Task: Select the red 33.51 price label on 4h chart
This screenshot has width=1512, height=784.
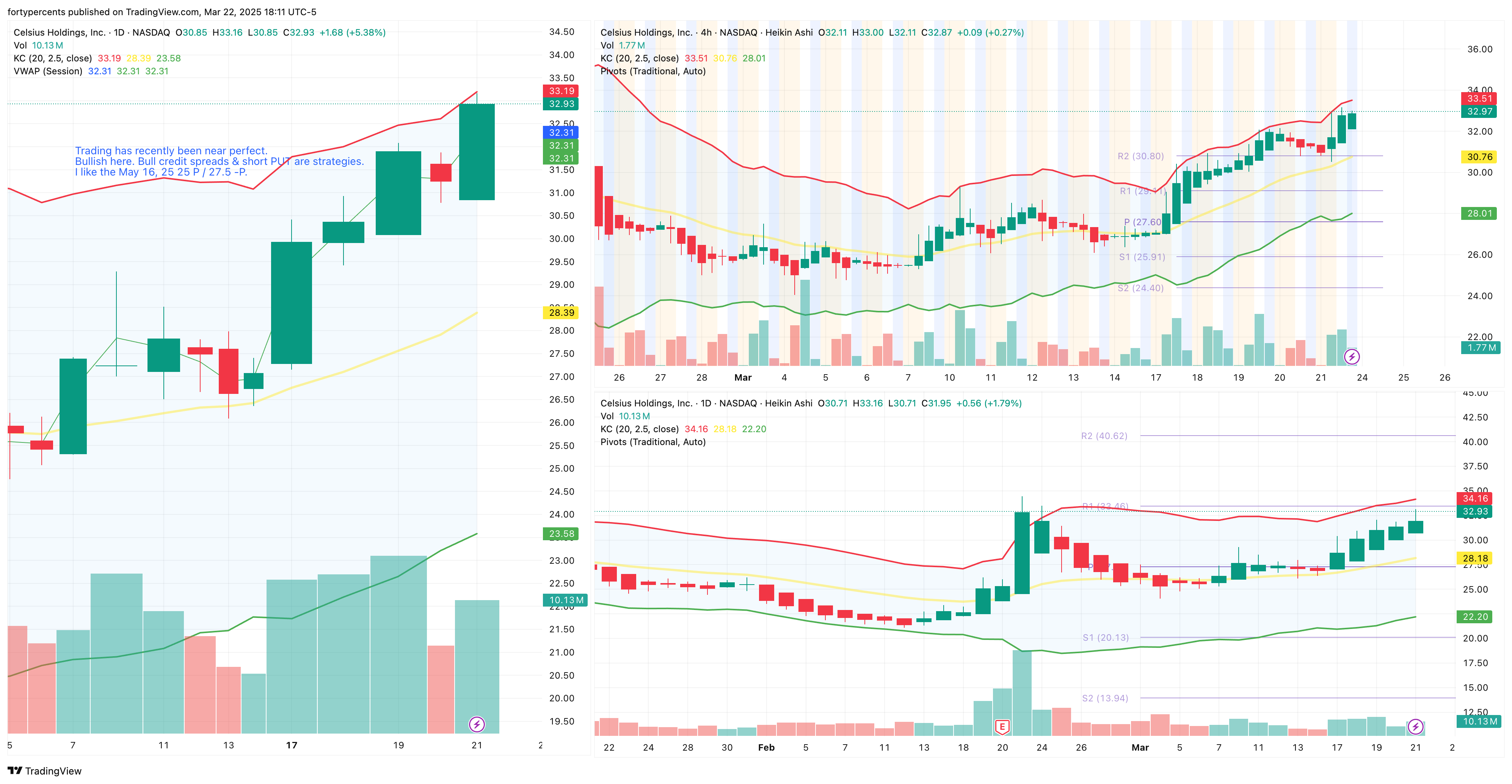Action: (x=1479, y=99)
